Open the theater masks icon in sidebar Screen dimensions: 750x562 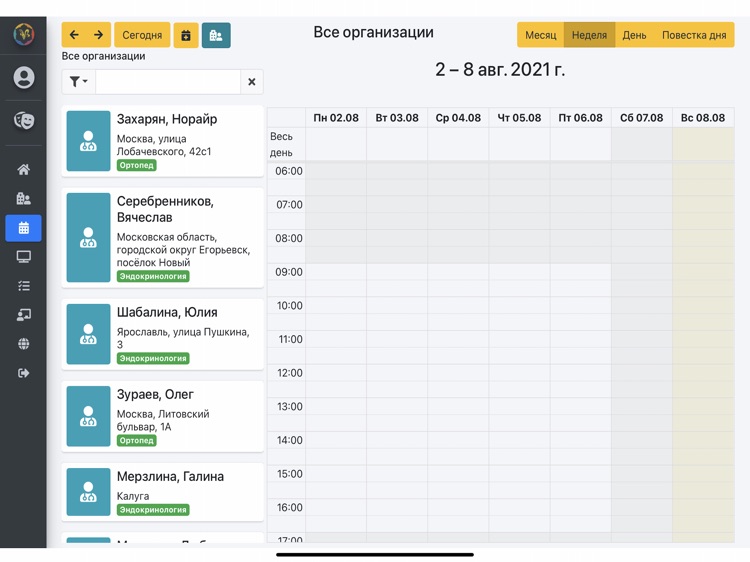pos(23,120)
